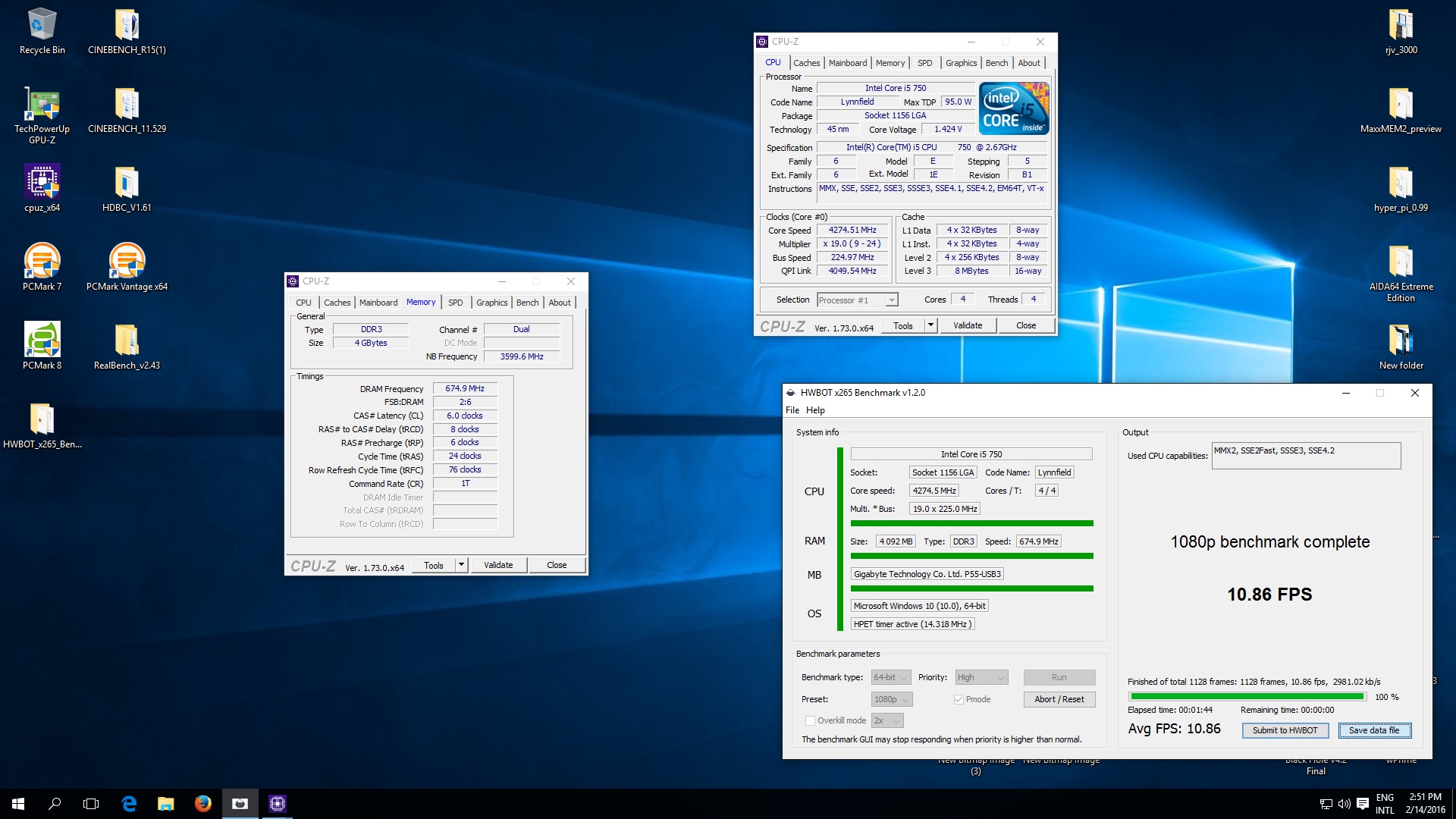This screenshot has height=819, width=1456.
Task: Click Validate in CPU-Z Memory window
Action: tap(498, 565)
